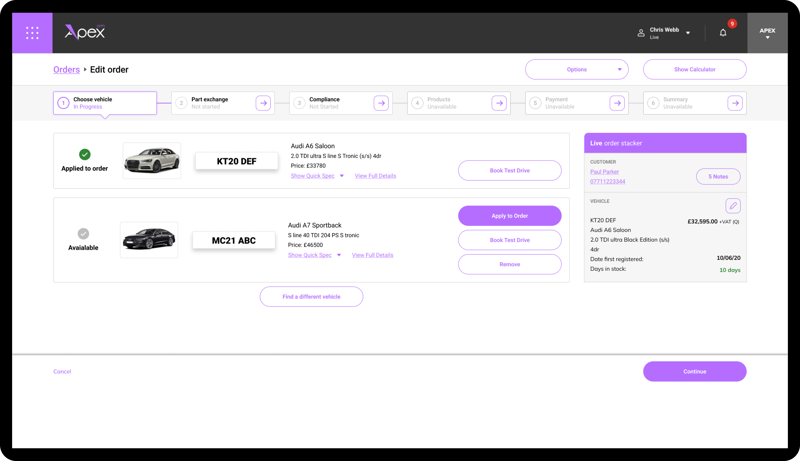
Task: Click customer phone number 07711223344
Action: pos(608,182)
